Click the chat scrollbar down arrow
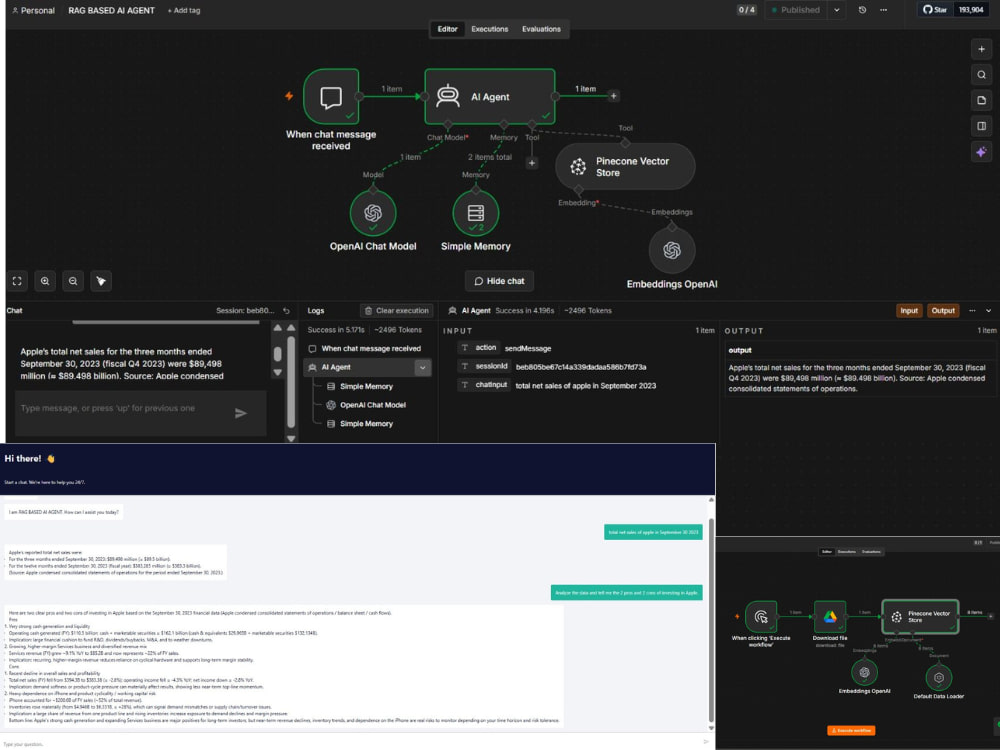Image resolution: width=1000 pixels, height=750 pixels. pos(277,372)
